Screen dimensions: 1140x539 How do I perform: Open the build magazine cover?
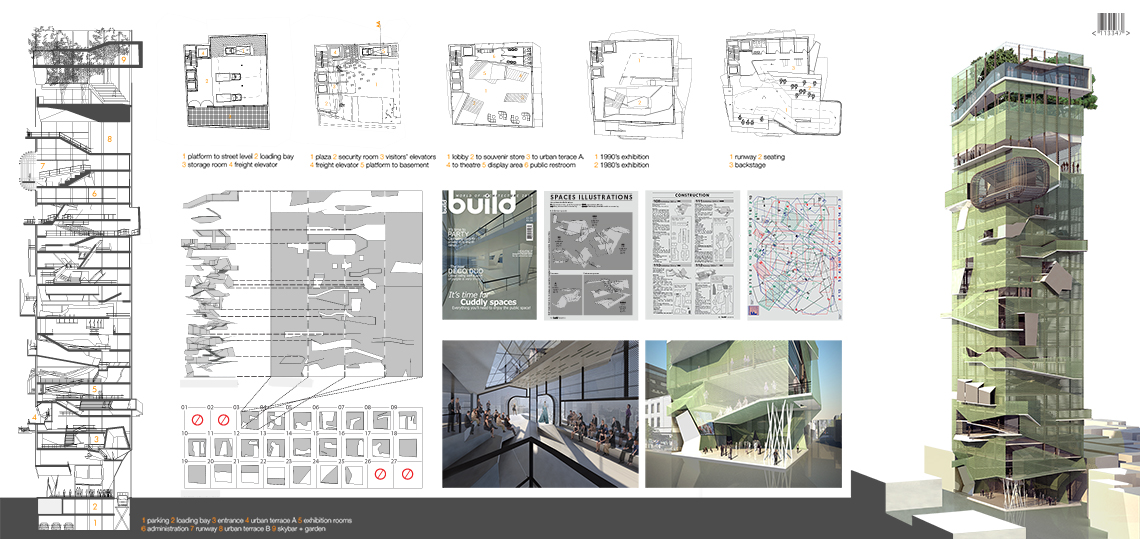tap(487, 255)
